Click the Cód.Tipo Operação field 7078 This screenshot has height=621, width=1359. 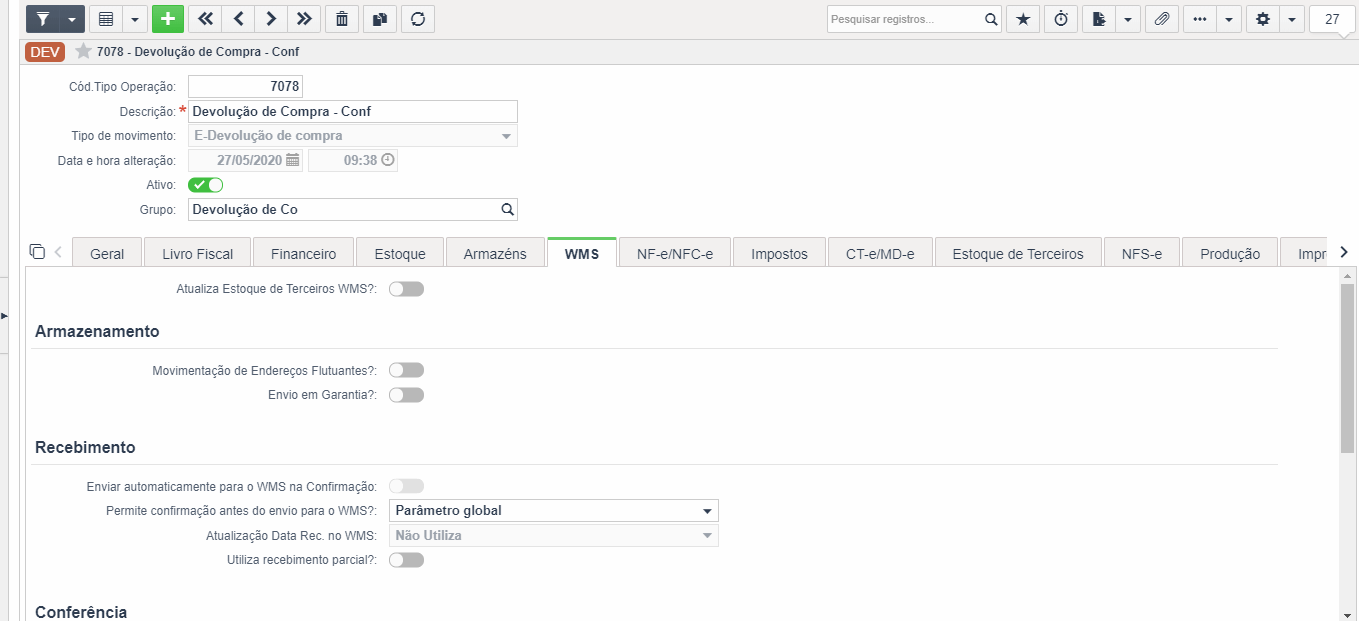pos(245,87)
